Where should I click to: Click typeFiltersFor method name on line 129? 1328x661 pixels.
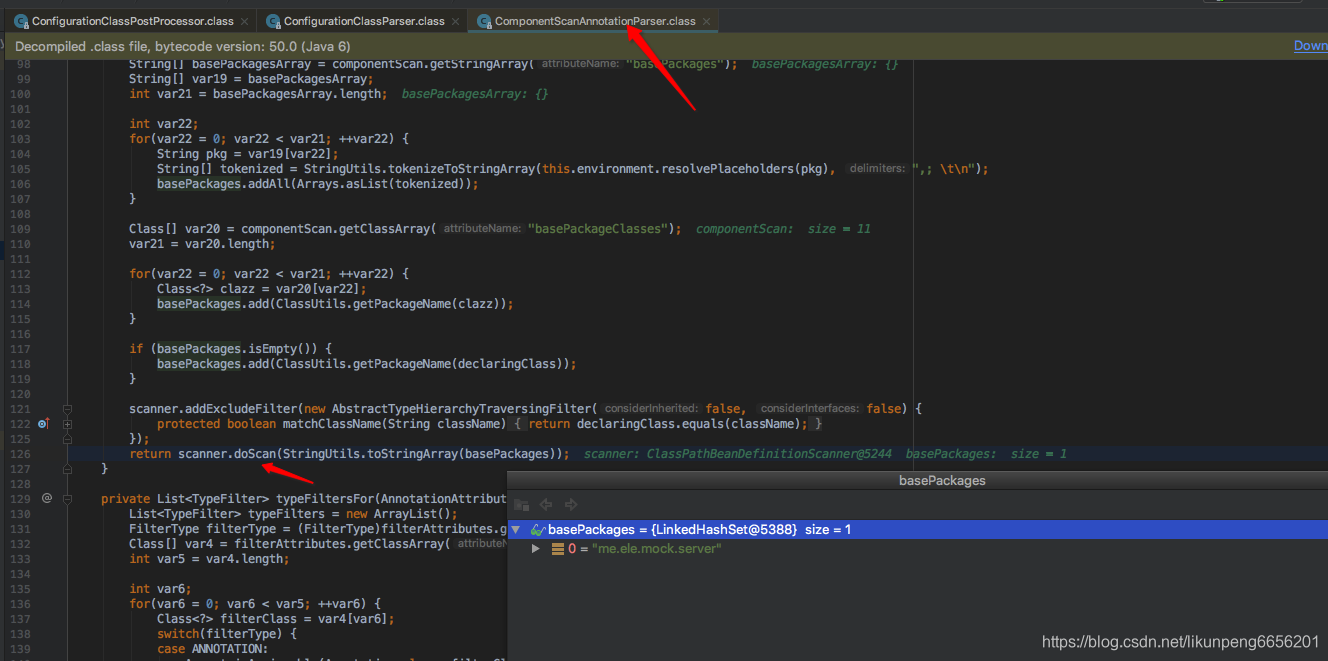(x=324, y=498)
